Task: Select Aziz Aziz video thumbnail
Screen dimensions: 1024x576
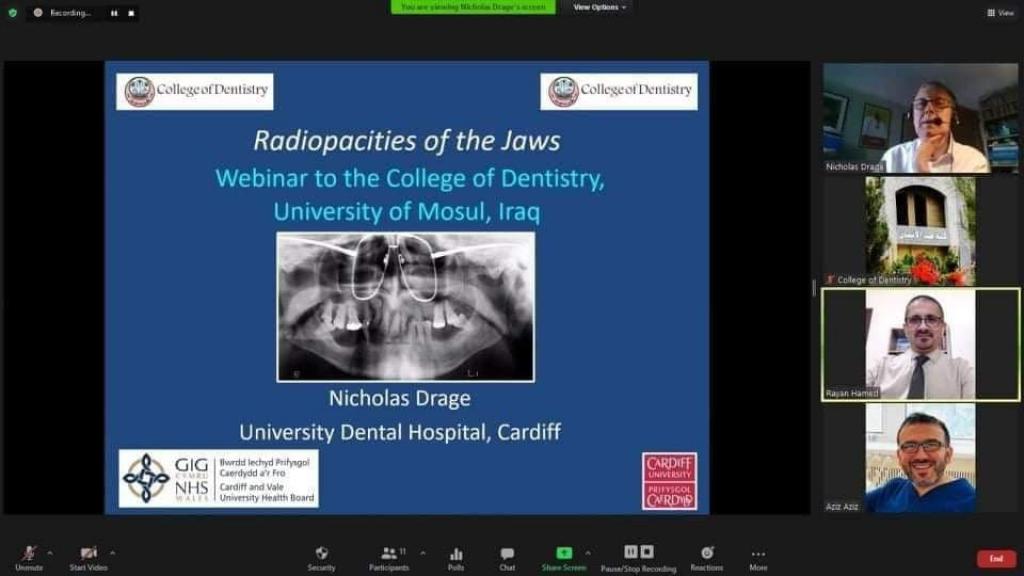Action: 920,458
